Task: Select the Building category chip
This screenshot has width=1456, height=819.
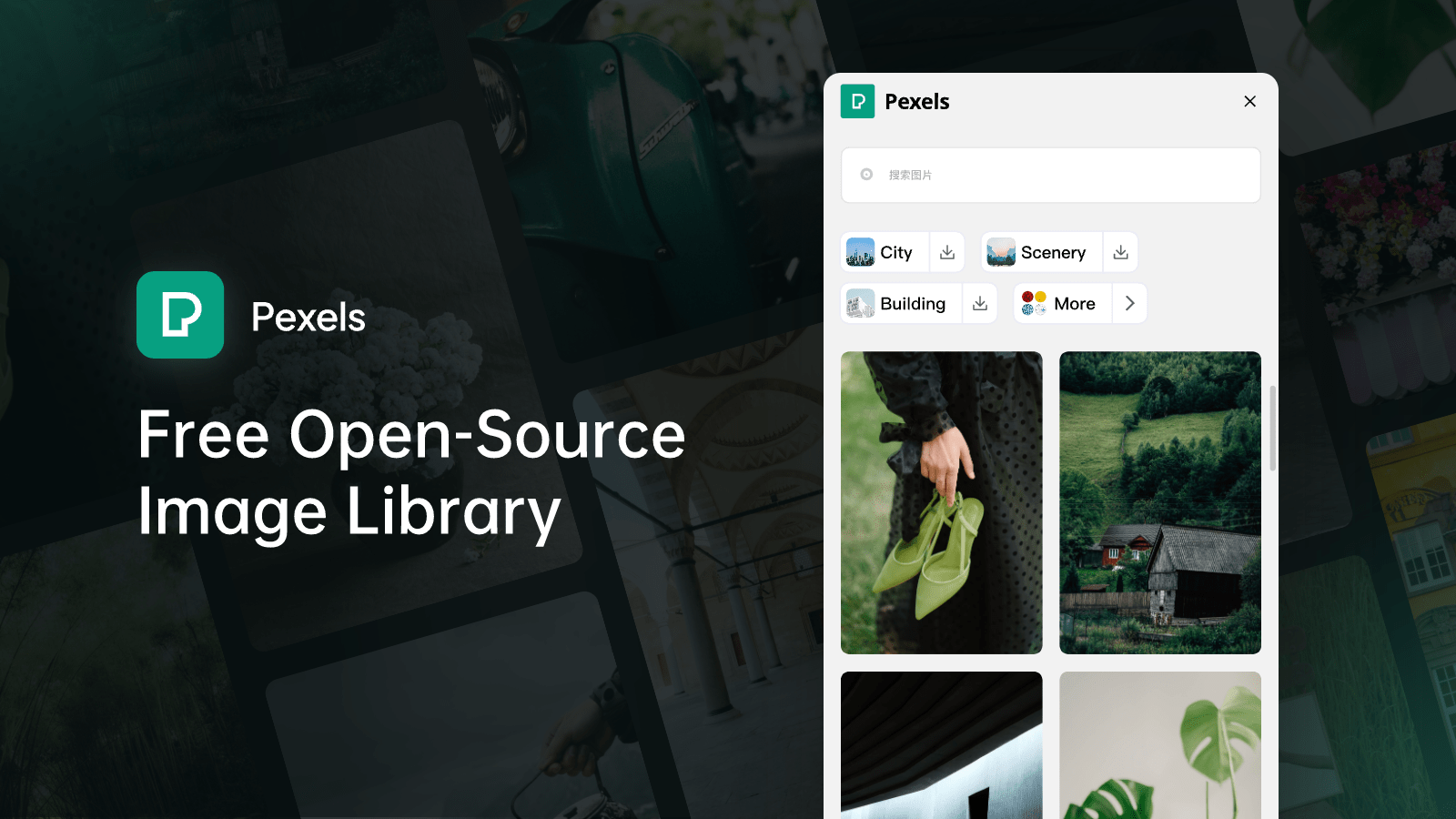Action: (x=902, y=303)
